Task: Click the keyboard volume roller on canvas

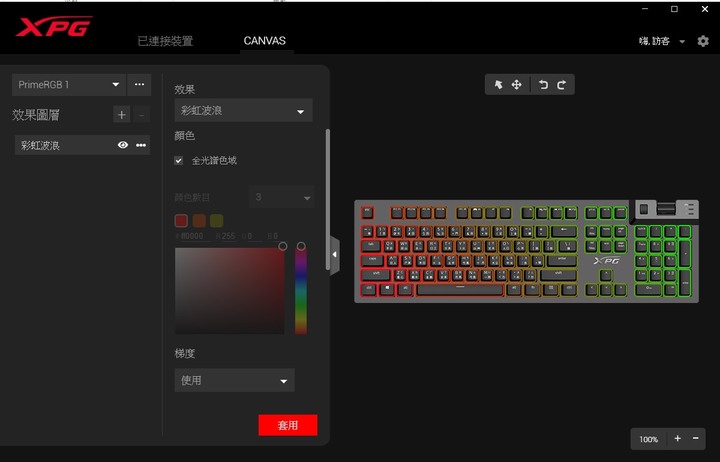Action: pos(666,209)
